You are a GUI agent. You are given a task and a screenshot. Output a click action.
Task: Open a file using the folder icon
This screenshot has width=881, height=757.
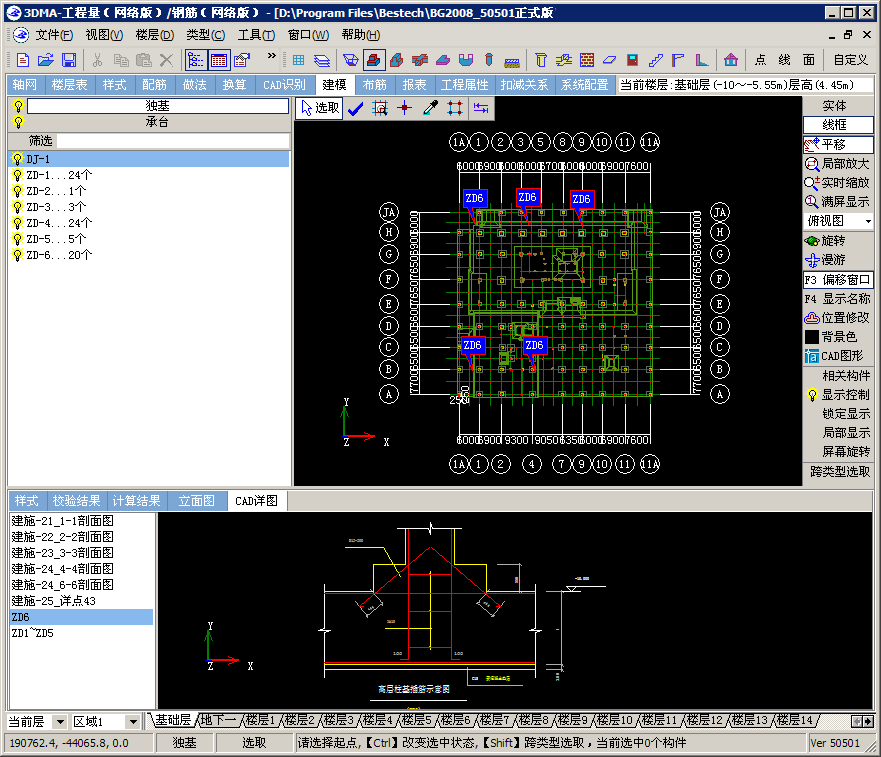46,60
